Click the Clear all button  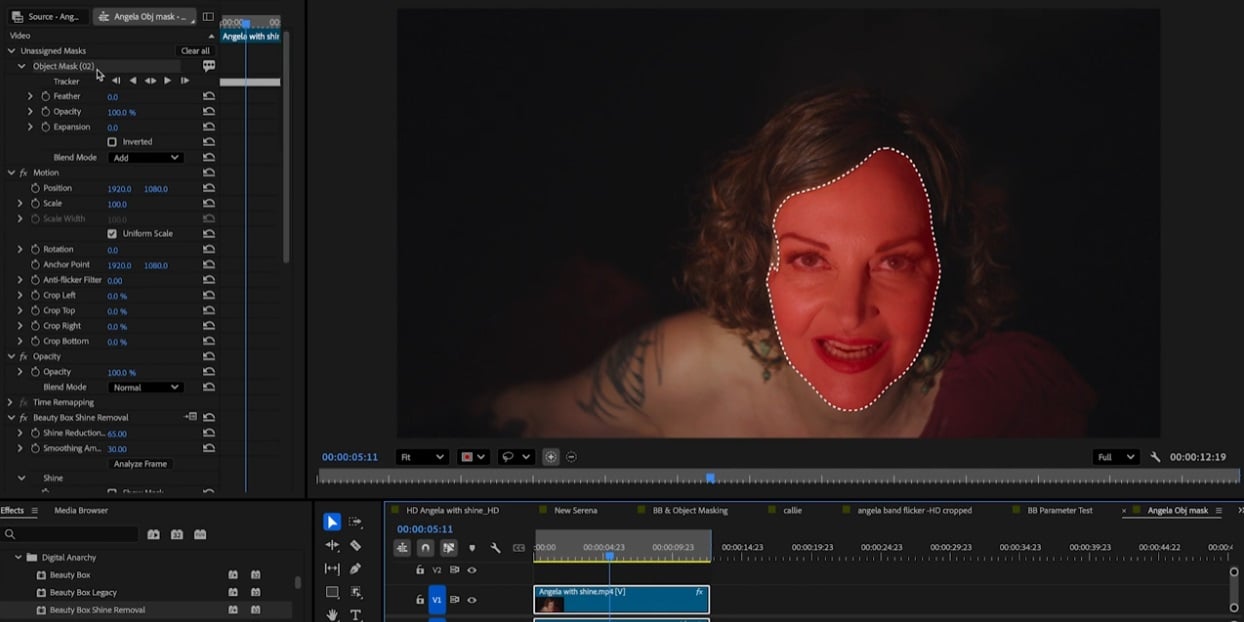coord(195,51)
